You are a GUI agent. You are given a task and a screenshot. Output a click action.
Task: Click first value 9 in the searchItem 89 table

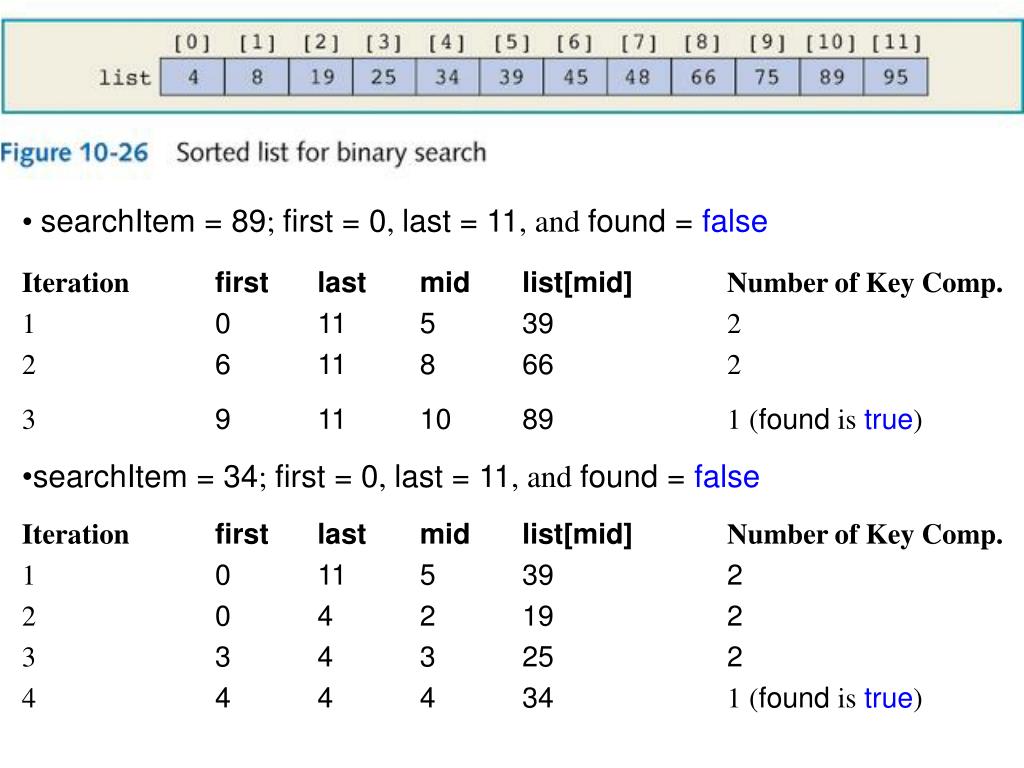(x=223, y=419)
